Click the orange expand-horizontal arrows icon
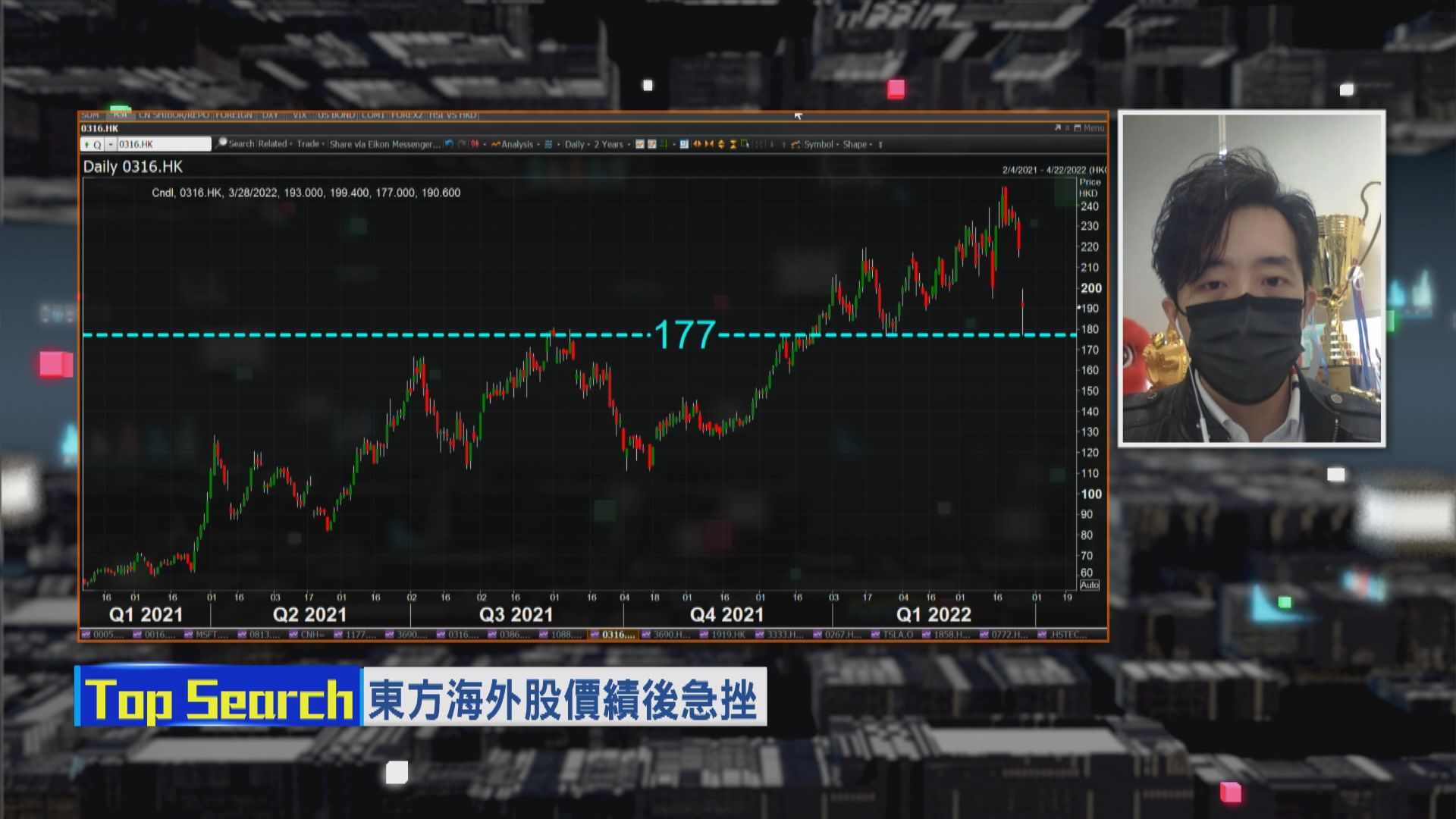The image size is (1456, 819). 698,144
